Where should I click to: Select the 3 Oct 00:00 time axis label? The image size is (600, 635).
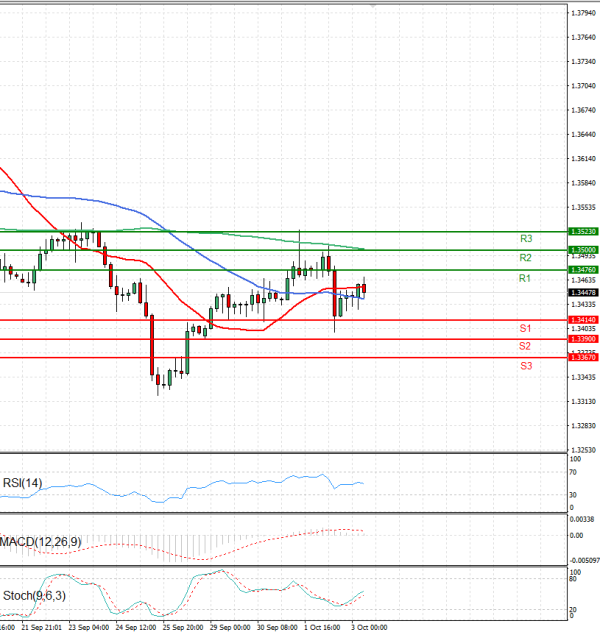[x=368, y=629]
